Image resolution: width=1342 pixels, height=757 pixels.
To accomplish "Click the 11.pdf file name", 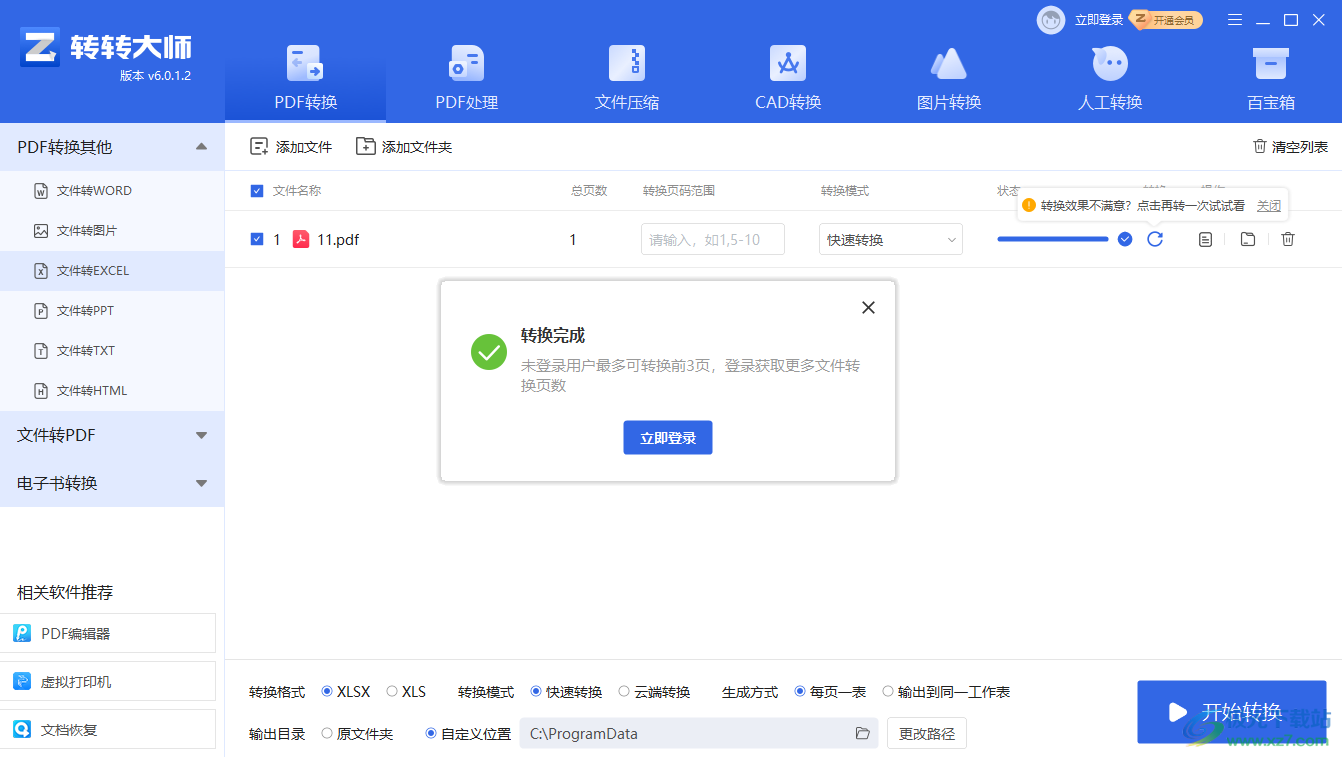I will pyautogui.click(x=338, y=239).
